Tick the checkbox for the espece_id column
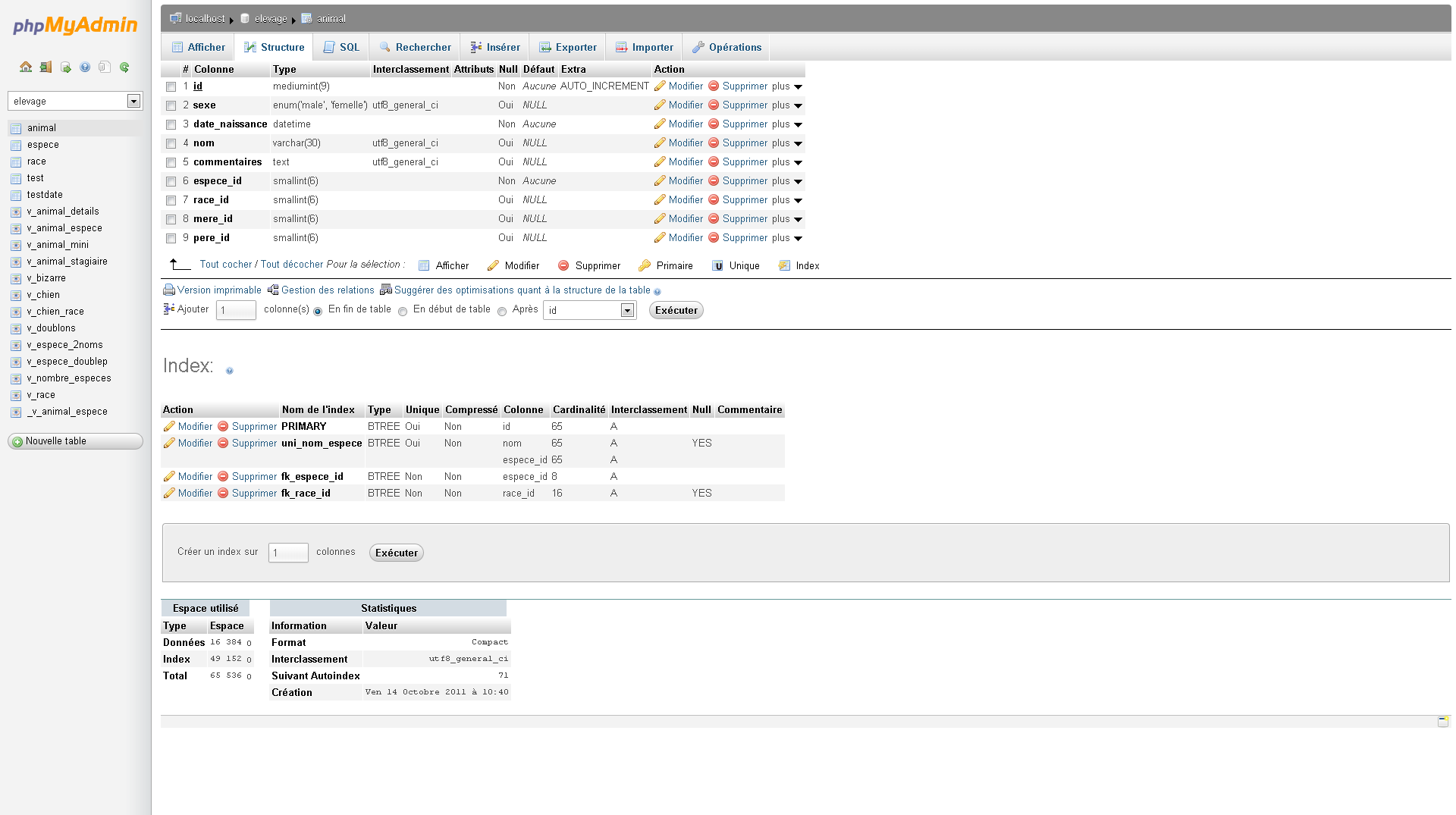Image resolution: width=1456 pixels, height=815 pixels. tap(171, 181)
